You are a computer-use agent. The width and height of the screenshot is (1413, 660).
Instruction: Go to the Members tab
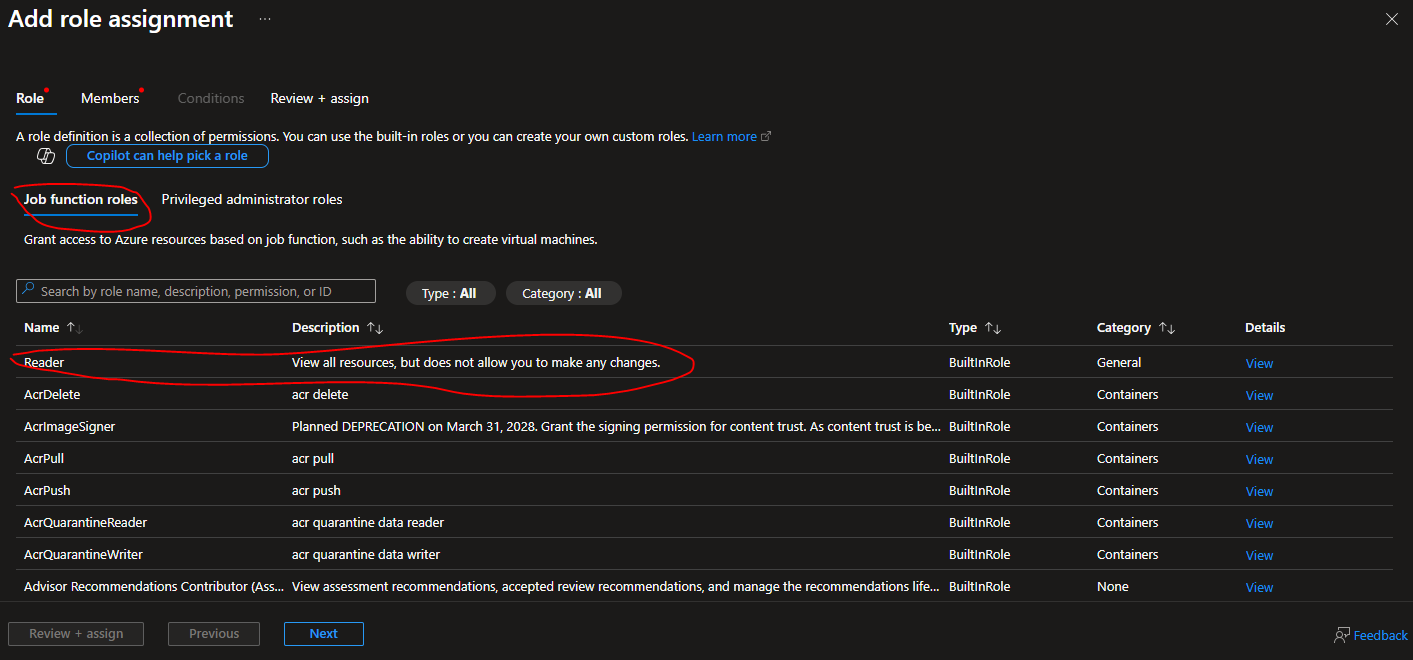(110, 98)
